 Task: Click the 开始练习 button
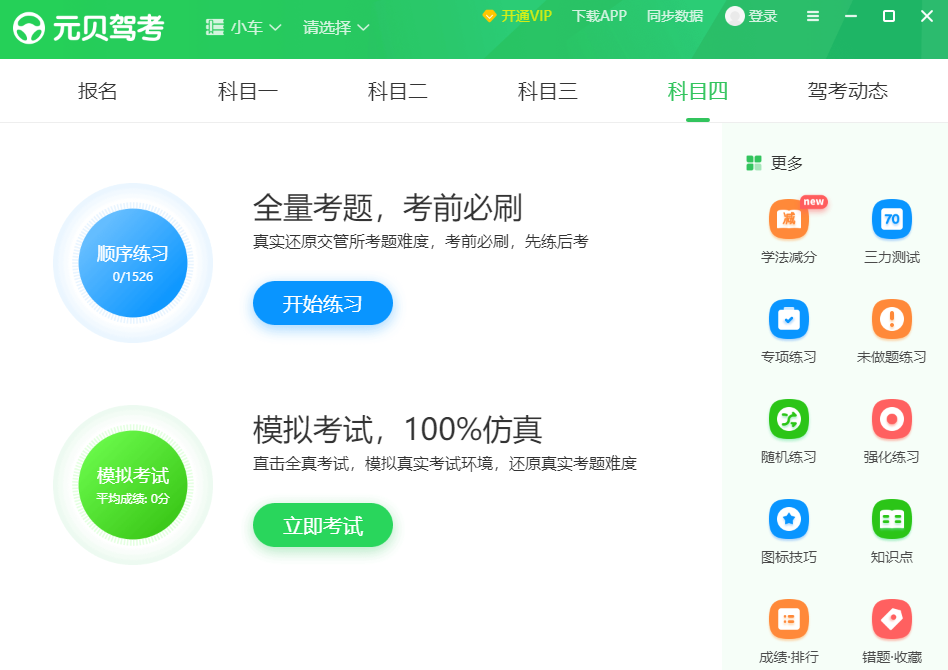point(323,303)
